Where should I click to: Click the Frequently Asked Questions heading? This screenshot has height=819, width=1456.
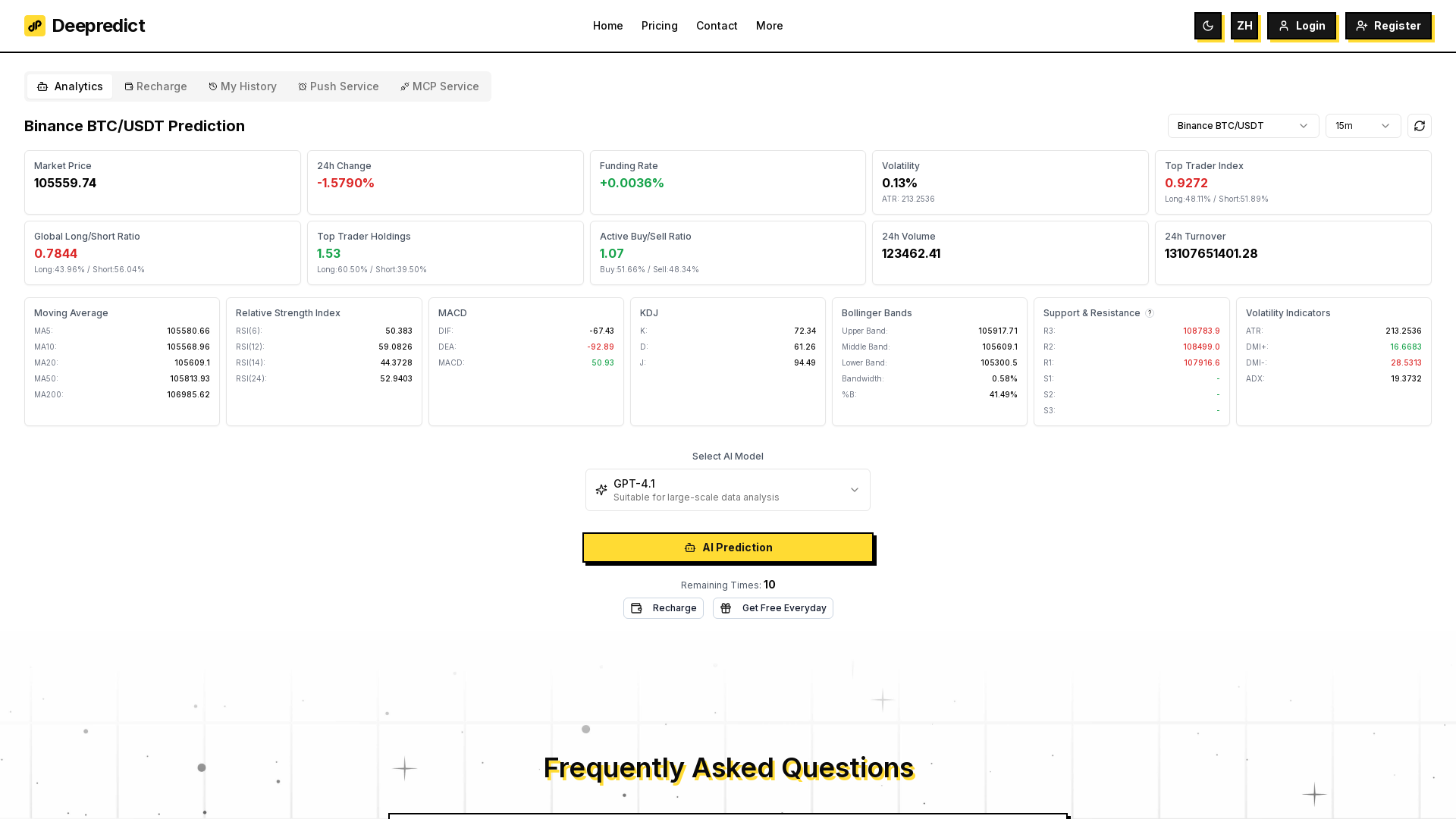[728, 767]
